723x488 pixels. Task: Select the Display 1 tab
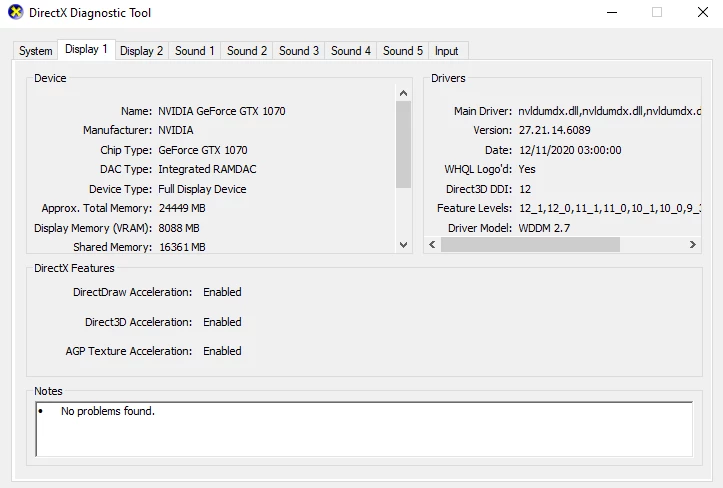(x=86, y=49)
